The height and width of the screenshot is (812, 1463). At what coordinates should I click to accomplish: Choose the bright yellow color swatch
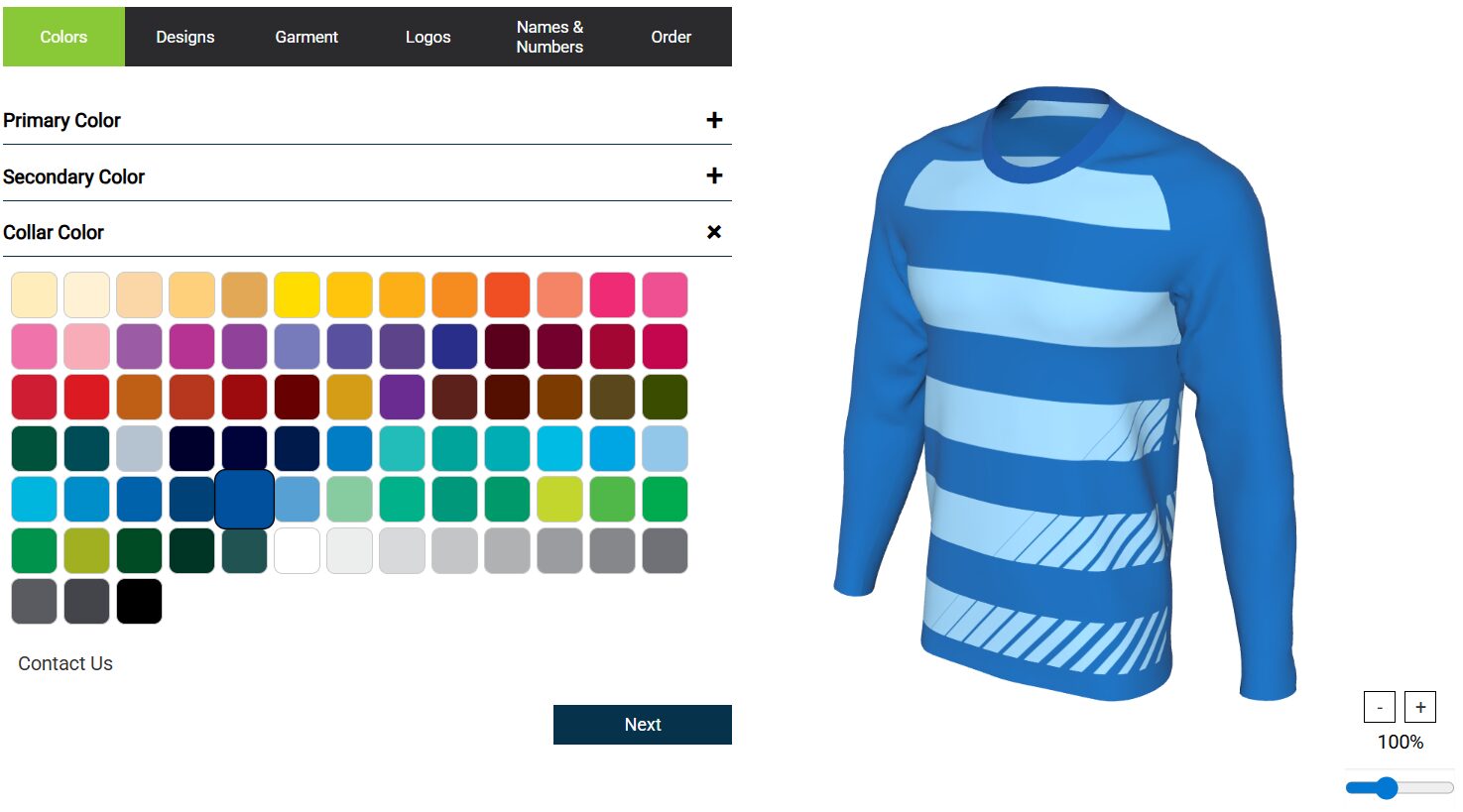(x=298, y=294)
